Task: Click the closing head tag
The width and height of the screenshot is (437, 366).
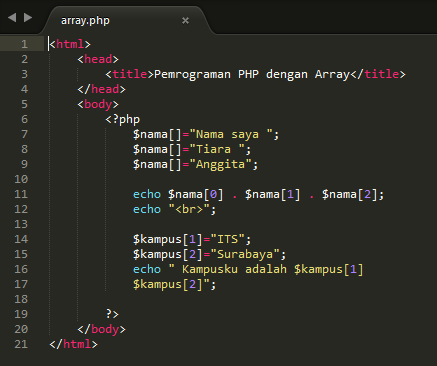Action: coord(101,89)
